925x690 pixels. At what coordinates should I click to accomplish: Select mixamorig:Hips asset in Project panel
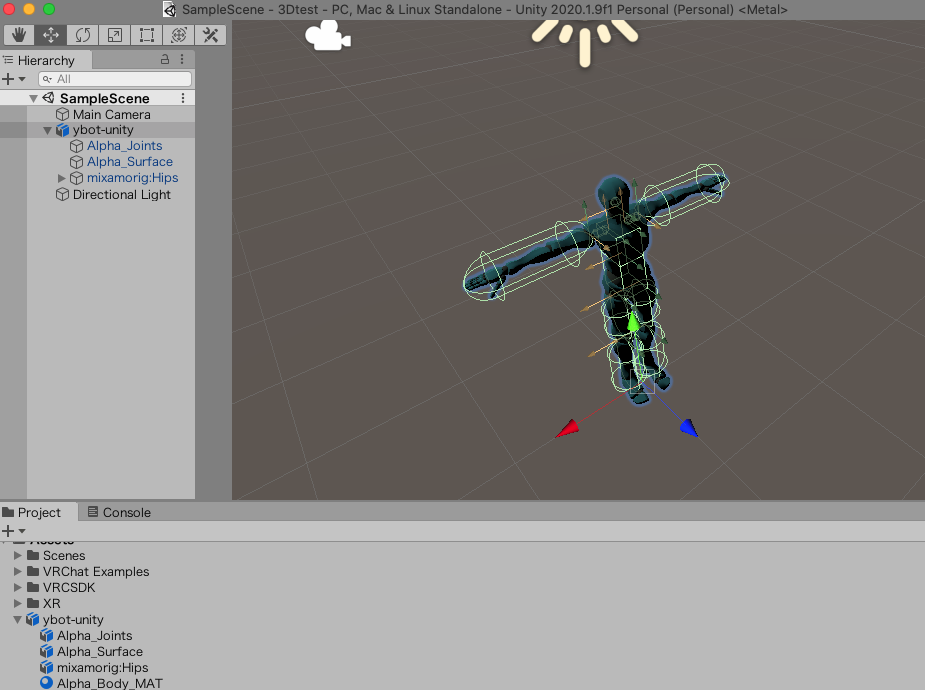click(x=103, y=668)
